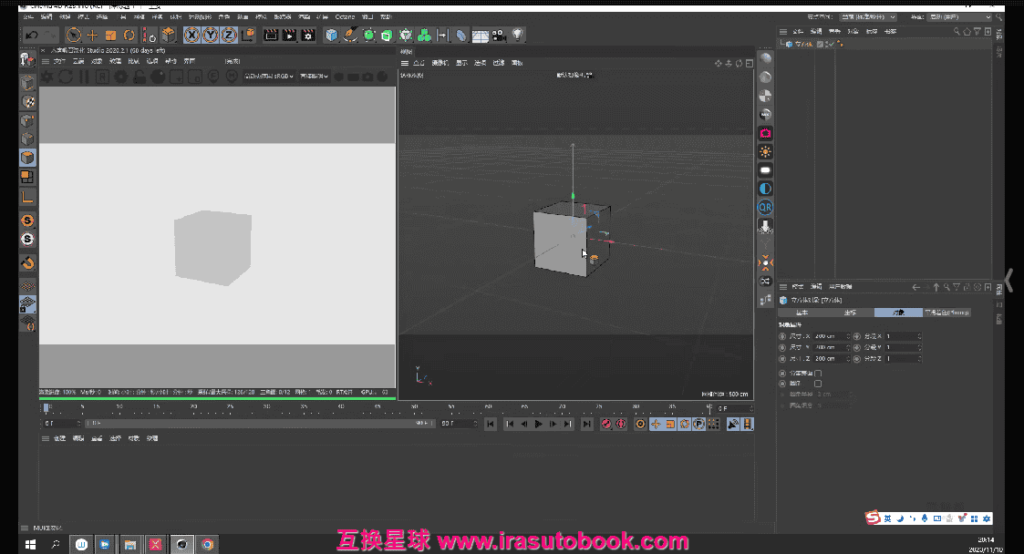Toggle Autokeying red button
The image size is (1024, 554).
point(621,424)
